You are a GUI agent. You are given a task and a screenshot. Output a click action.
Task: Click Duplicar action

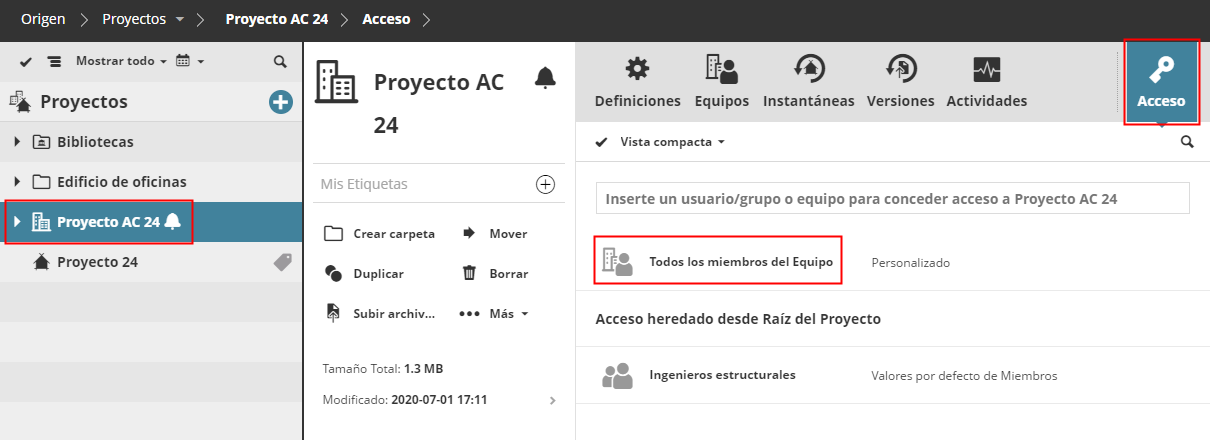pyautogui.click(x=364, y=273)
